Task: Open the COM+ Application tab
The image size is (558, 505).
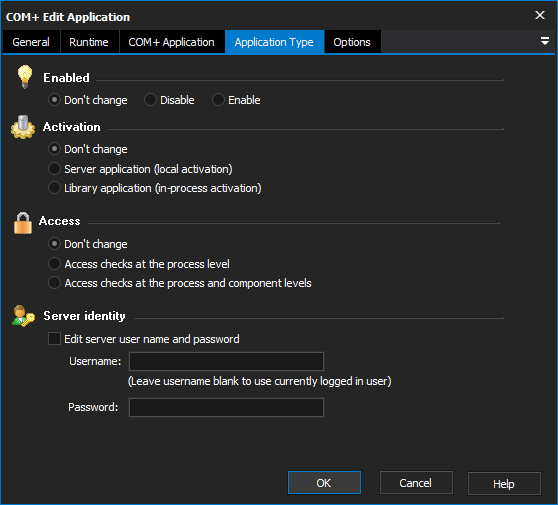Action: [172, 42]
